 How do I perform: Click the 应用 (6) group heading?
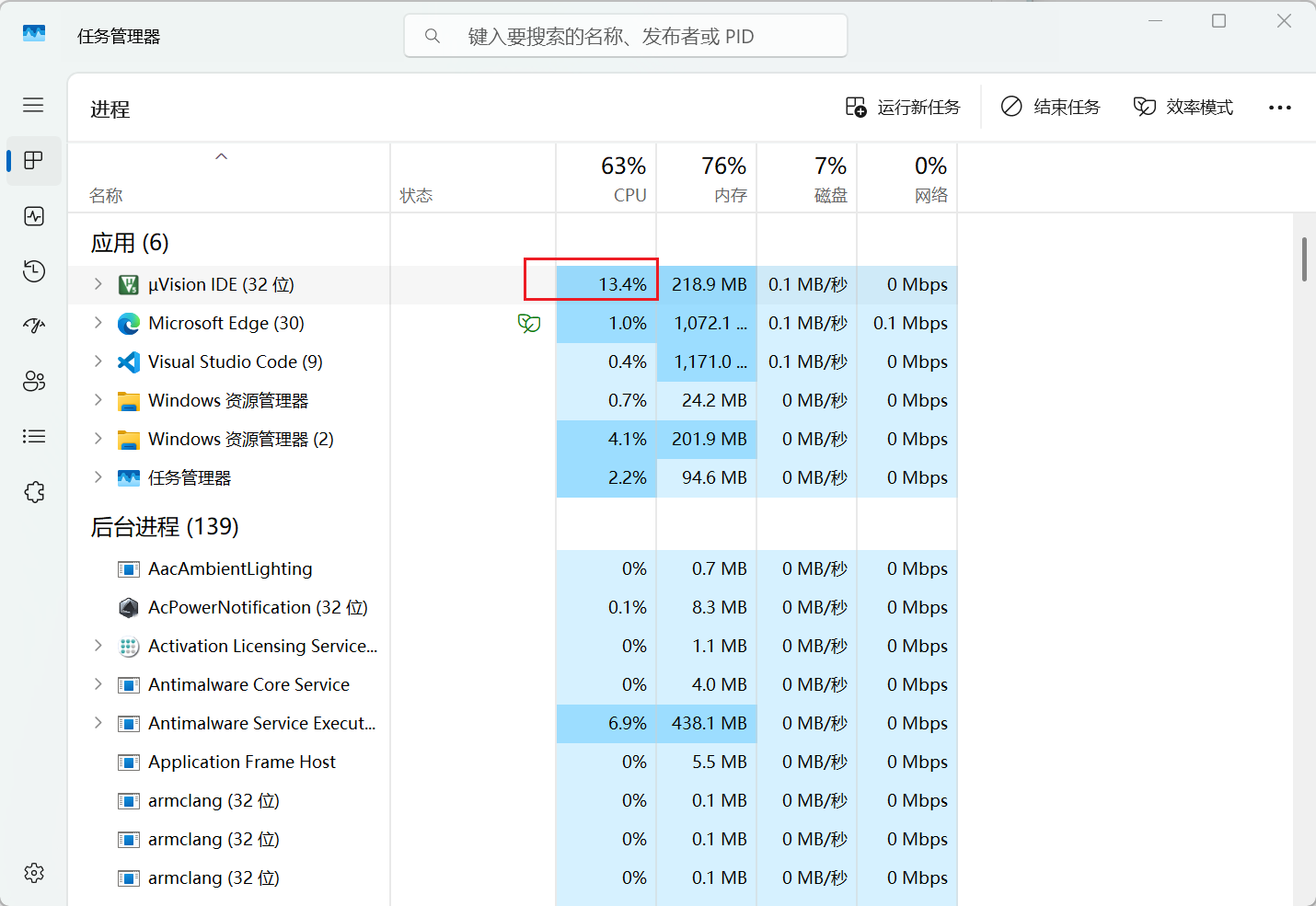click(130, 243)
